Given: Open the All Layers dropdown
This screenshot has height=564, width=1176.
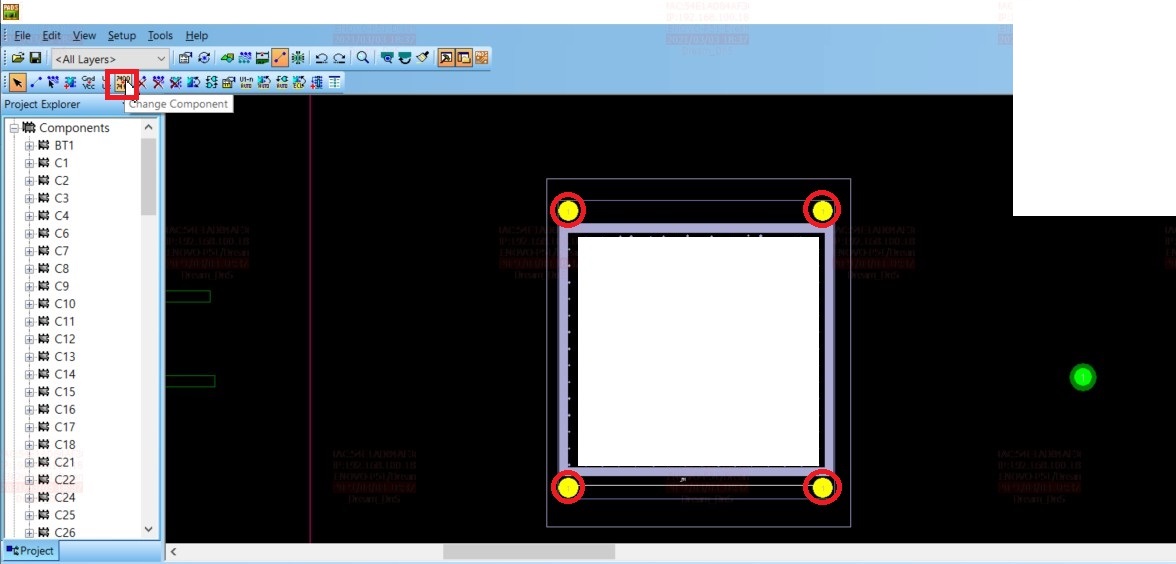Looking at the screenshot, I should pos(110,58).
